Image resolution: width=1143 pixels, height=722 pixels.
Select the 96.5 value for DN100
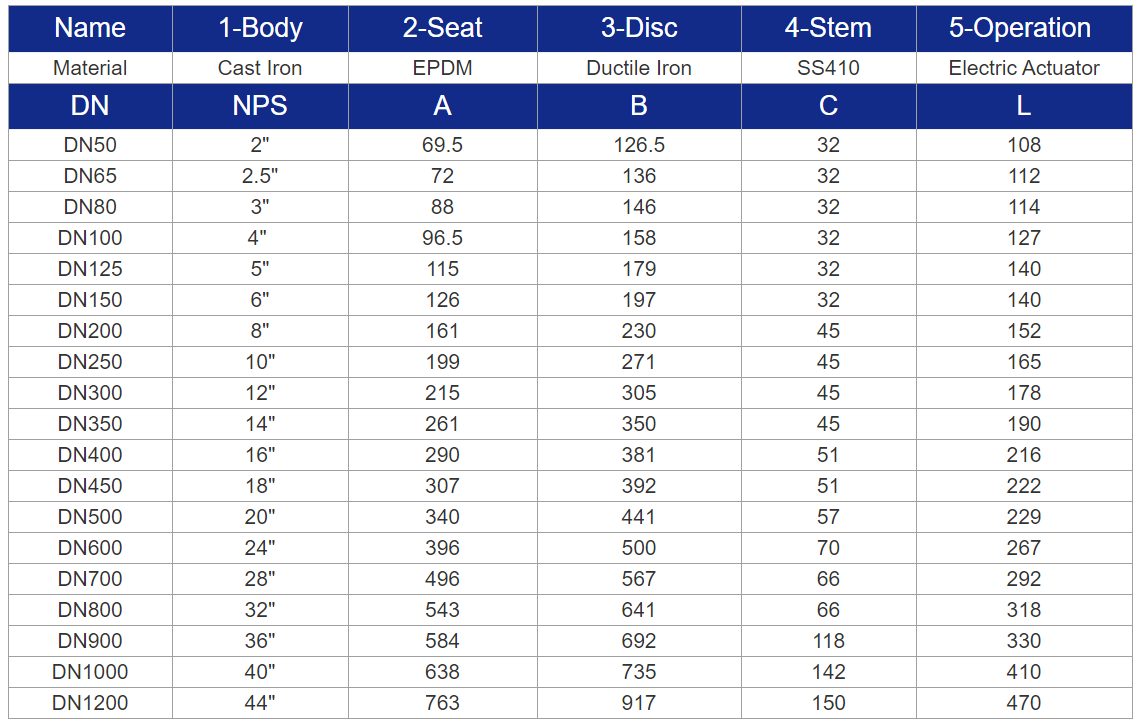pyautogui.click(x=442, y=238)
